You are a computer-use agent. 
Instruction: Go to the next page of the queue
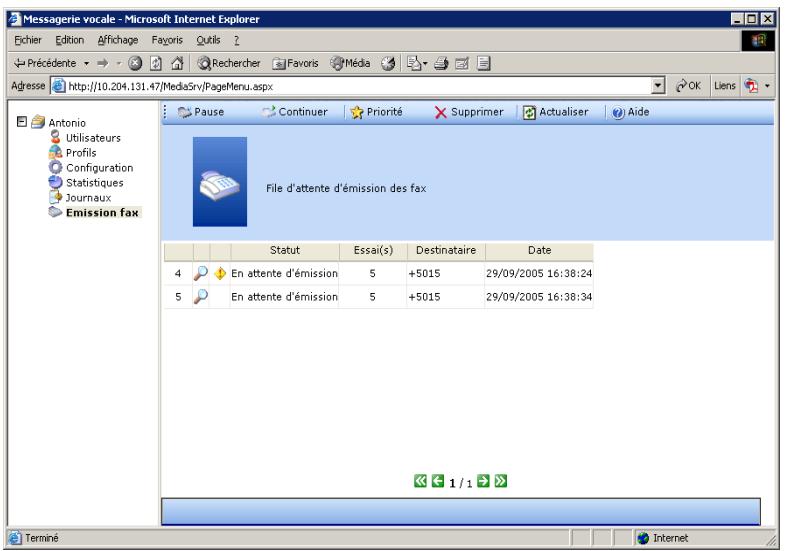point(483,481)
